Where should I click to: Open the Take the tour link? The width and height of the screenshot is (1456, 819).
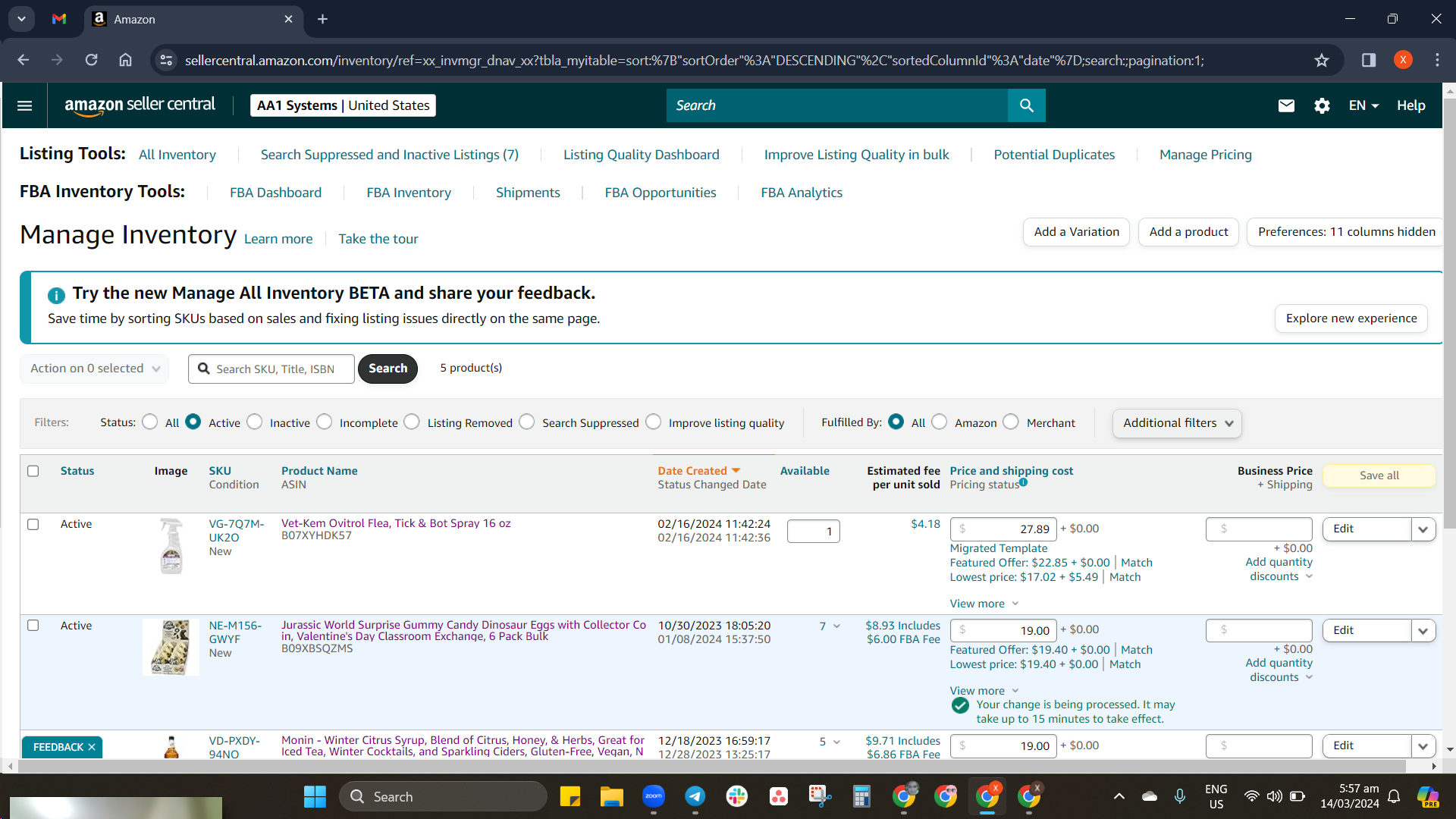click(378, 239)
